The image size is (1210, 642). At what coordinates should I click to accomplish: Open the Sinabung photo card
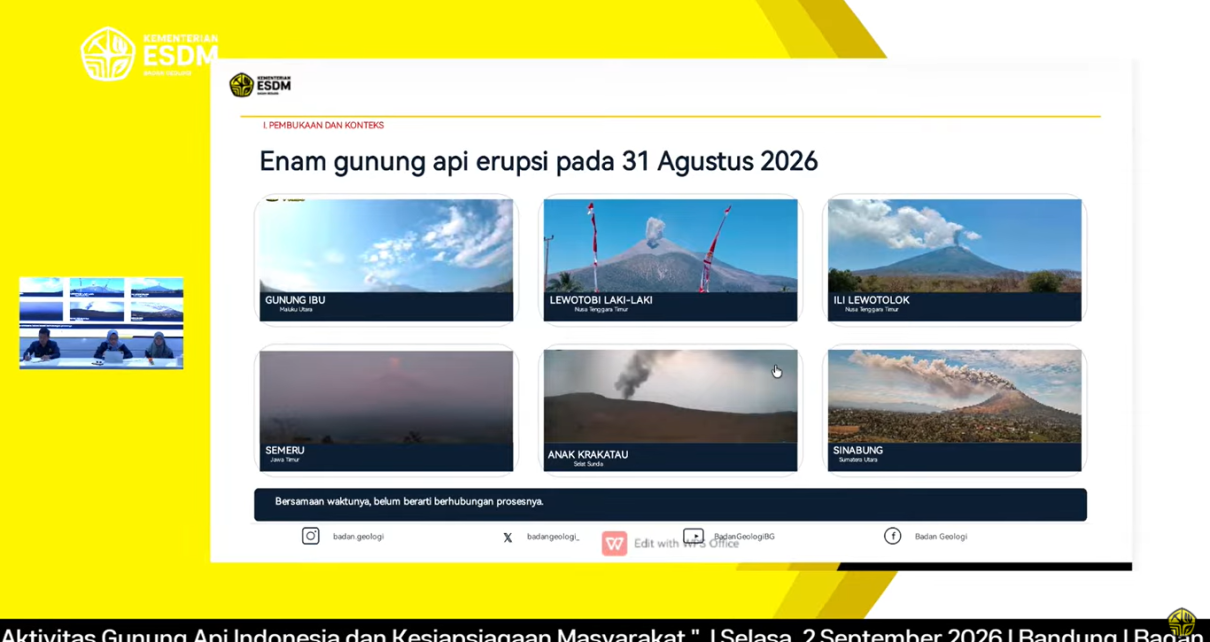click(954, 410)
